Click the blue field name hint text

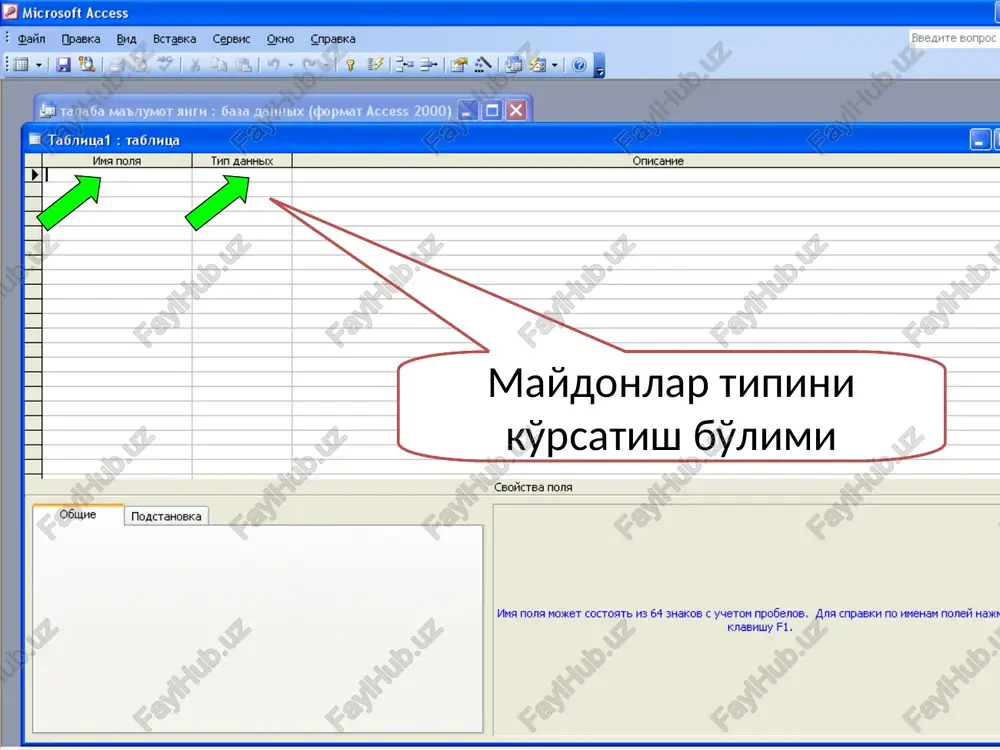click(x=748, y=620)
